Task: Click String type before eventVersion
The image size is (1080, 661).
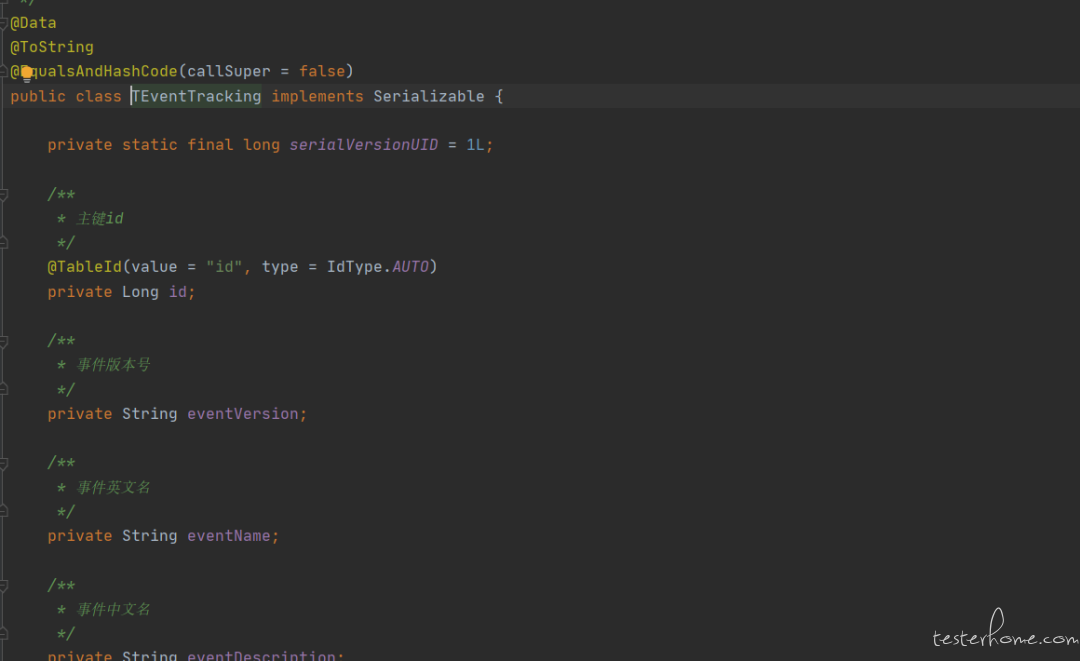Action: click(149, 414)
